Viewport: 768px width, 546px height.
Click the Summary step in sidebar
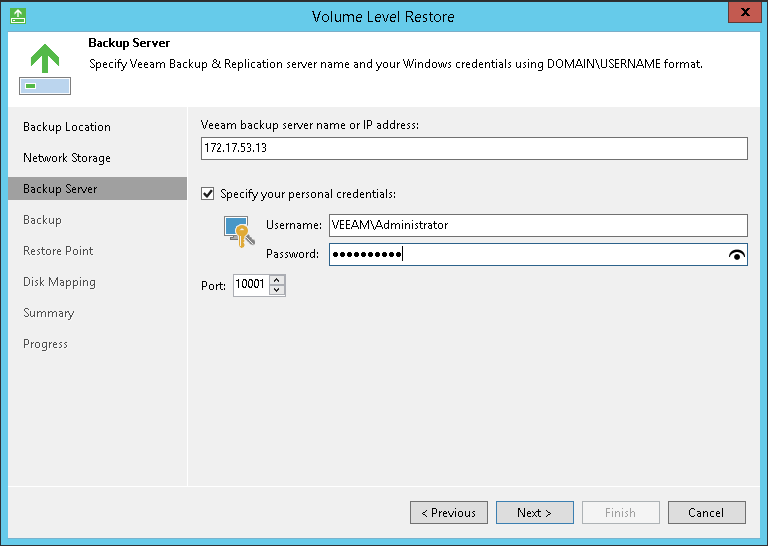click(48, 313)
